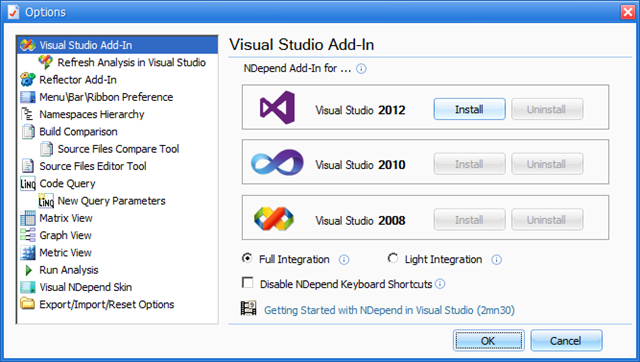This screenshot has width=640, height=362.
Task: Select Matrix View in options list
Action: tap(66, 218)
